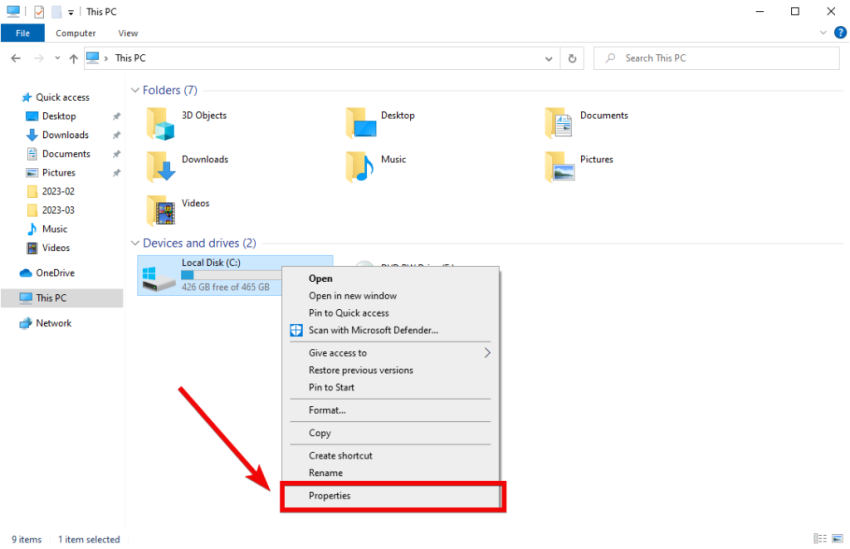
Task: Click the '9 items' status bar text
Action: (x=26, y=540)
